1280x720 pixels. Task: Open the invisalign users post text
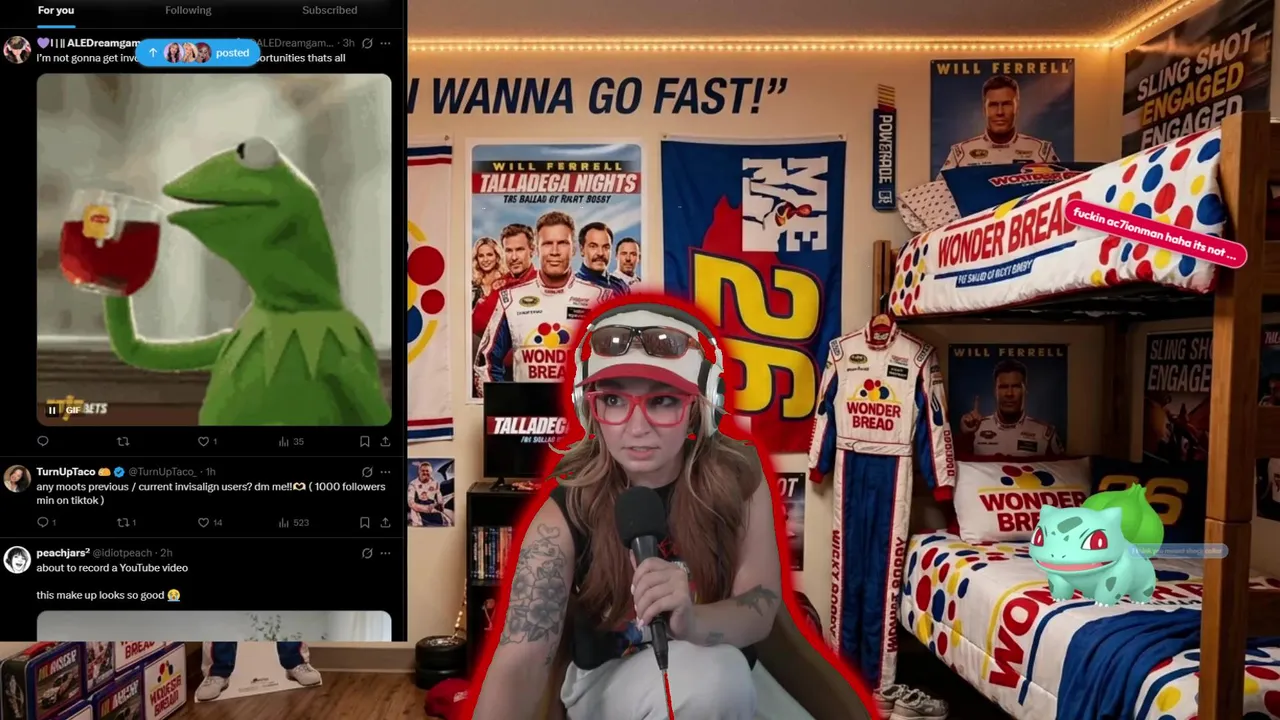tap(211, 493)
